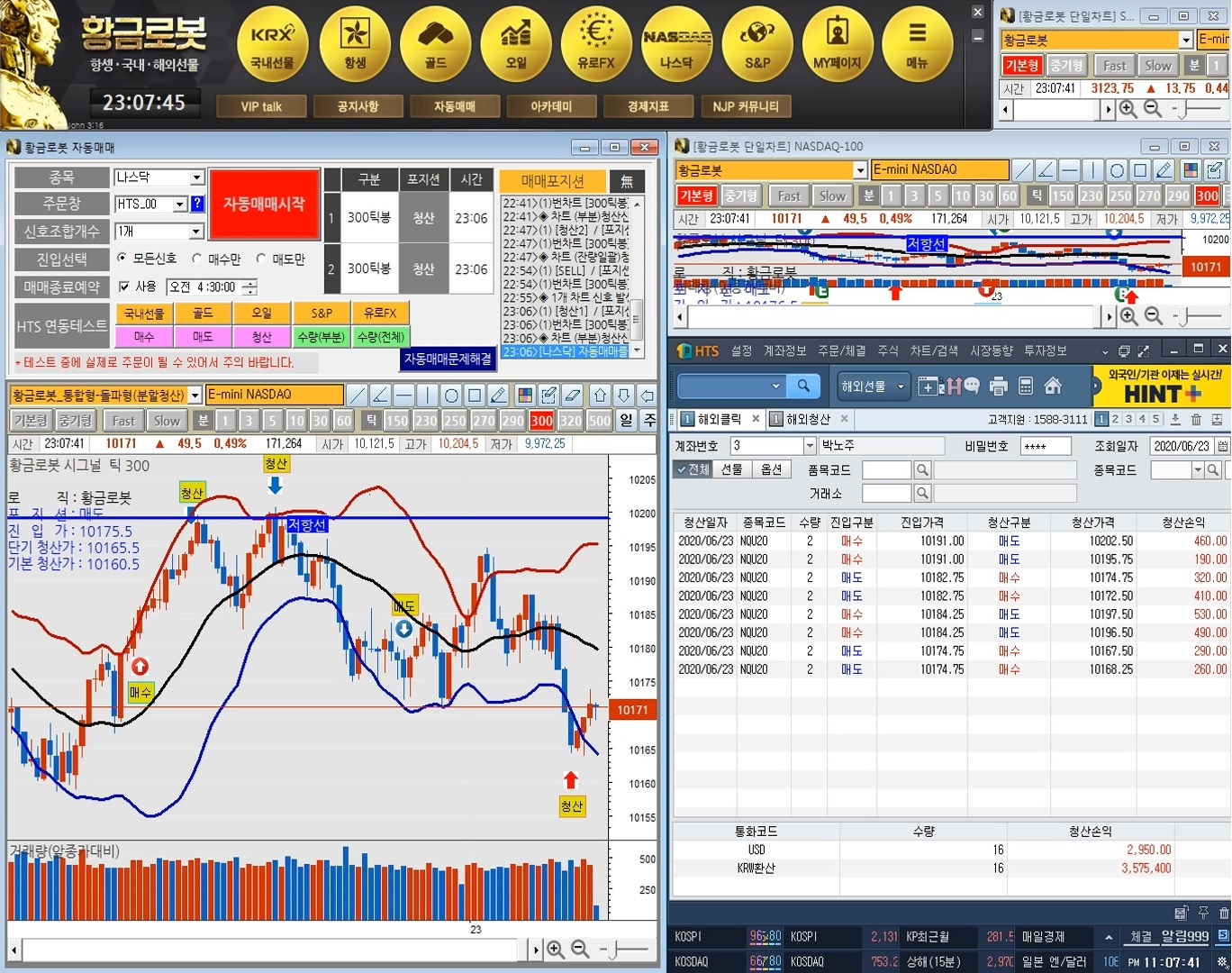Expand the 황금로봇 dropdown in NASDAQ-100 chart window
Screen dimensions: 1232x973
[x=860, y=170]
